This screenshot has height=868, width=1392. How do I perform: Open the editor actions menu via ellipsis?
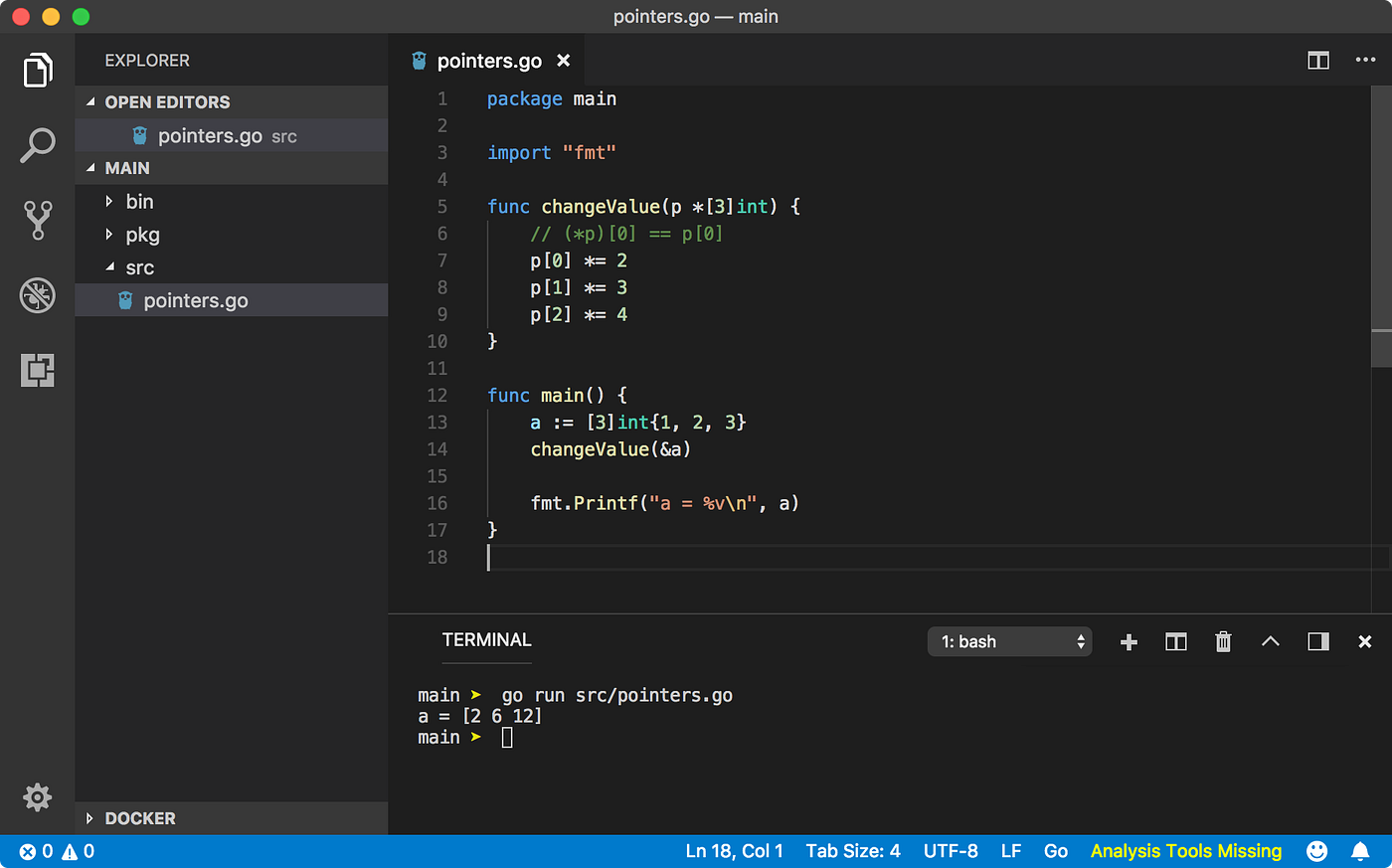(x=1365, y=60)
